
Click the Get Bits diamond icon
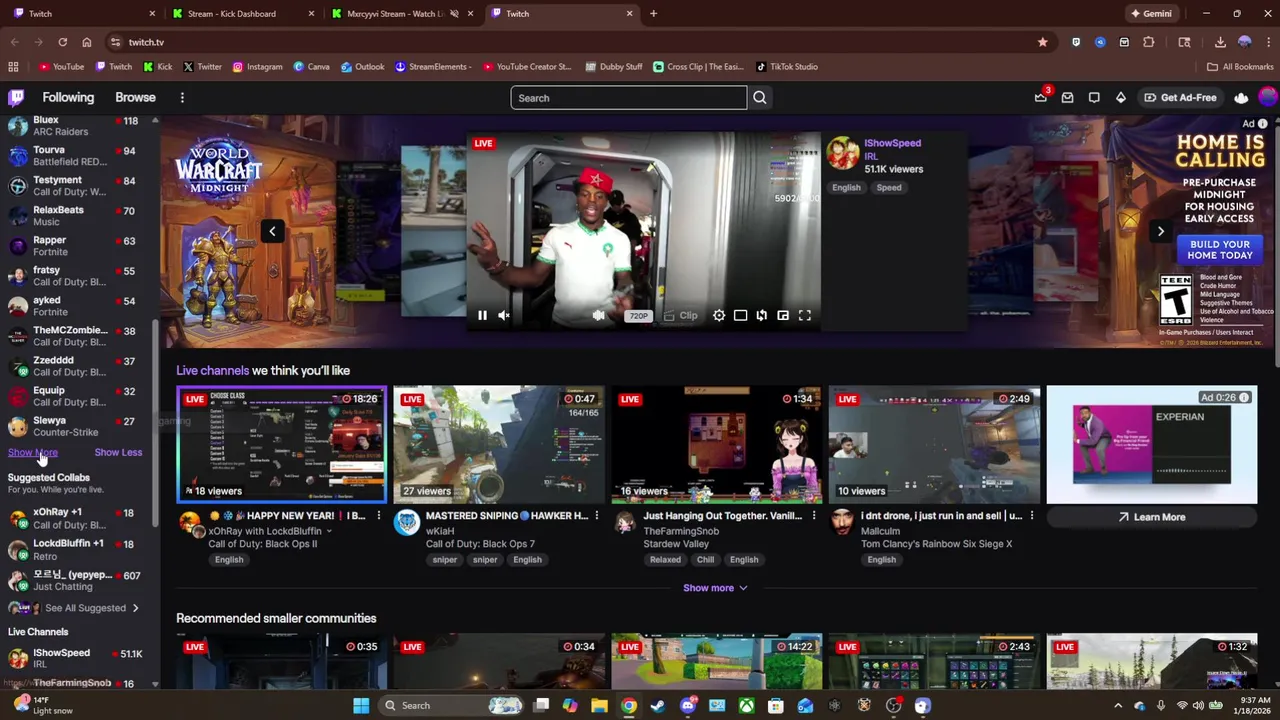[x=1121, y=97]
